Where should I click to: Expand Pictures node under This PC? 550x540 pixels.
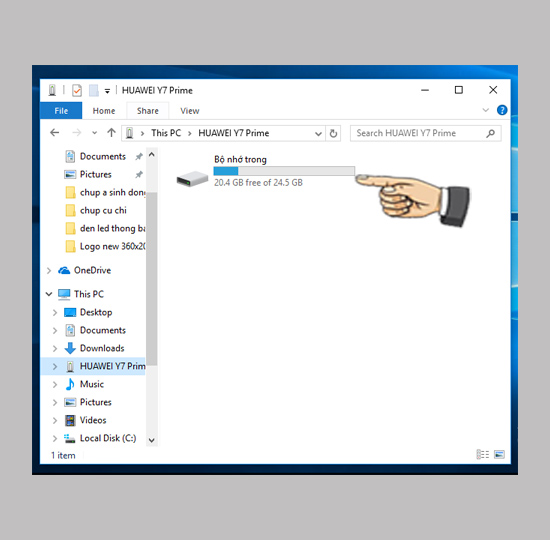tap(55, 402)
